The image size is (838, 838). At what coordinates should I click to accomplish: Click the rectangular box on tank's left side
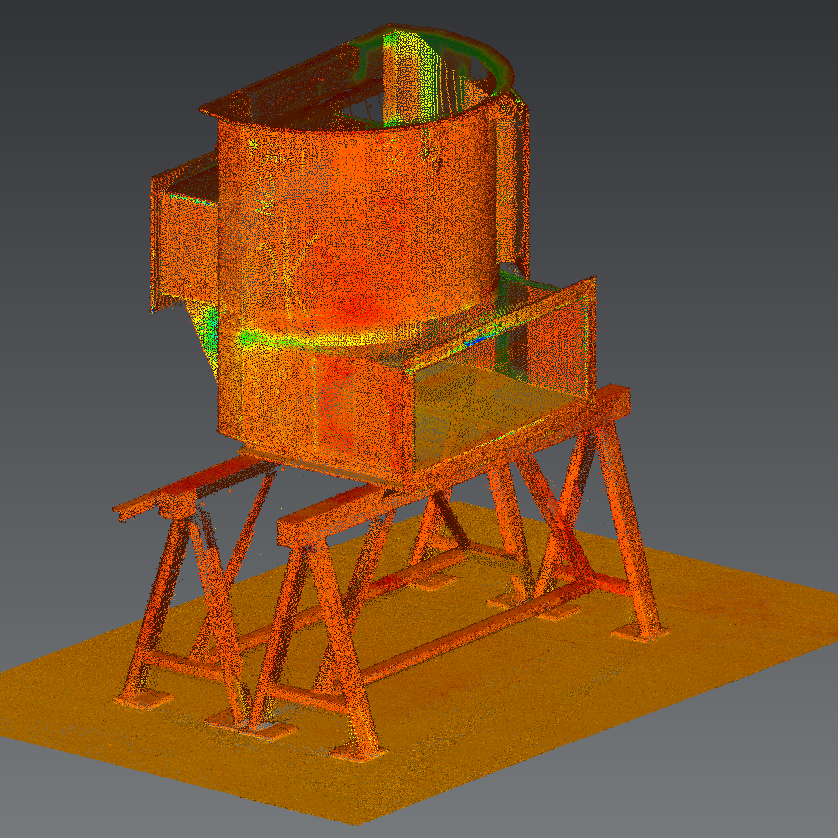pos(184,232)
